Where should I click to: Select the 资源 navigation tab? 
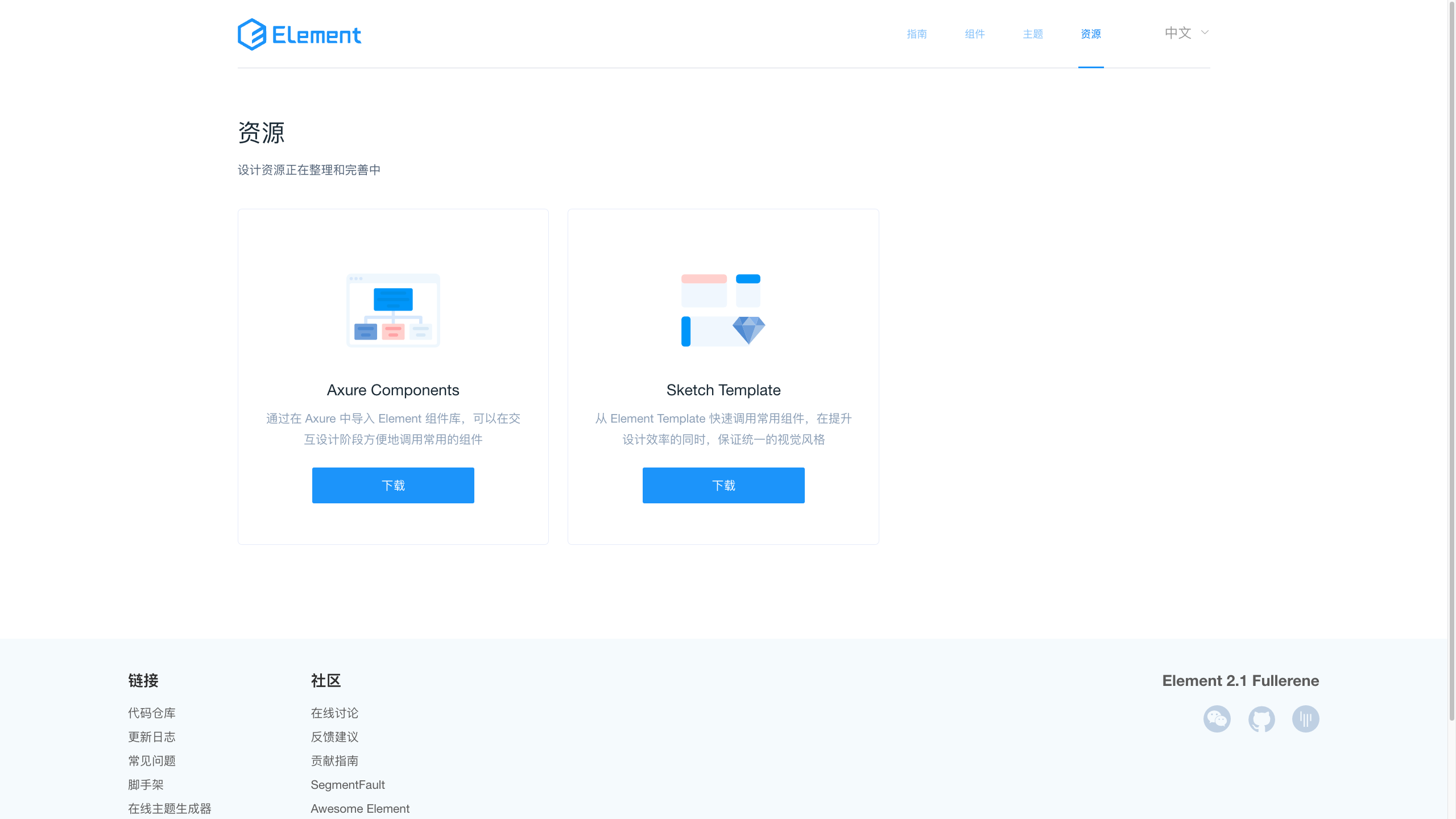pos(1091,34)
